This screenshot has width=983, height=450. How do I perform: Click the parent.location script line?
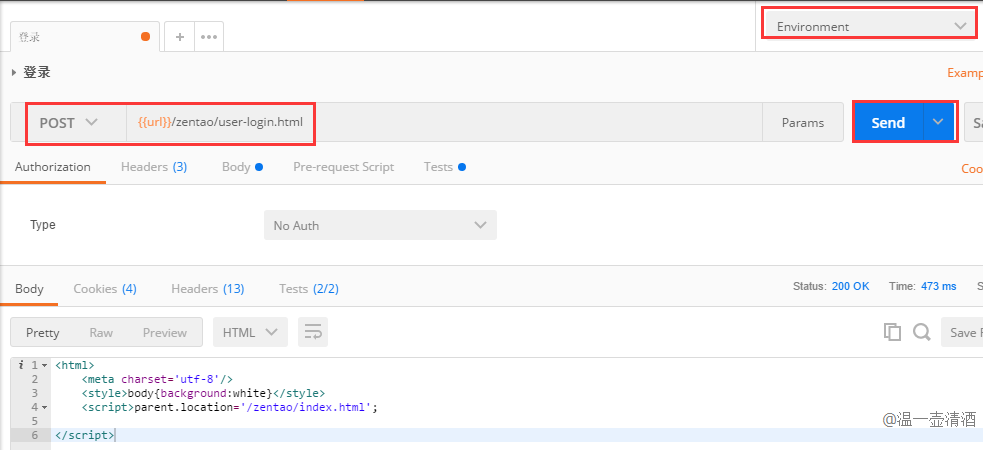pyautogui.click(x=229, y=407)
